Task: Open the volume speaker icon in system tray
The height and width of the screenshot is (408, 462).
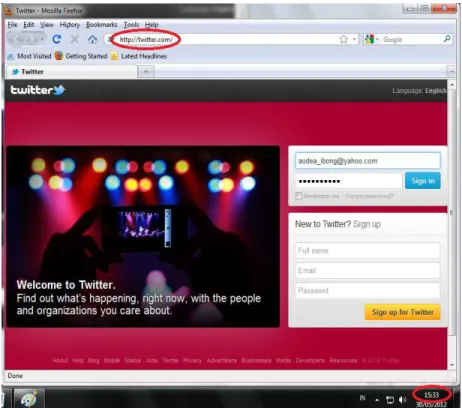Action: click(x=403, y=399)
